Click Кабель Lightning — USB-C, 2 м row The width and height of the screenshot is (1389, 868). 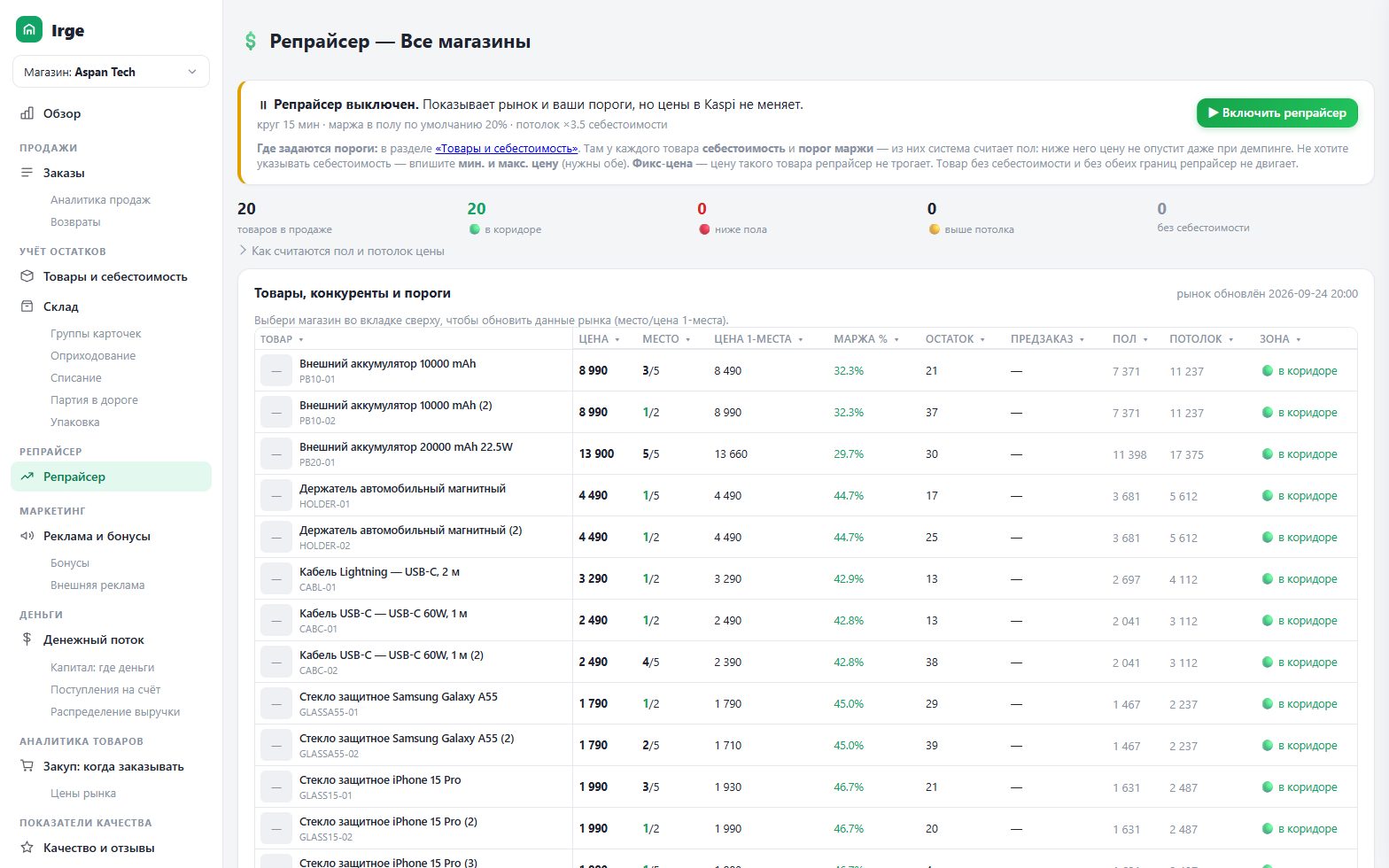(x=806, y=578)
